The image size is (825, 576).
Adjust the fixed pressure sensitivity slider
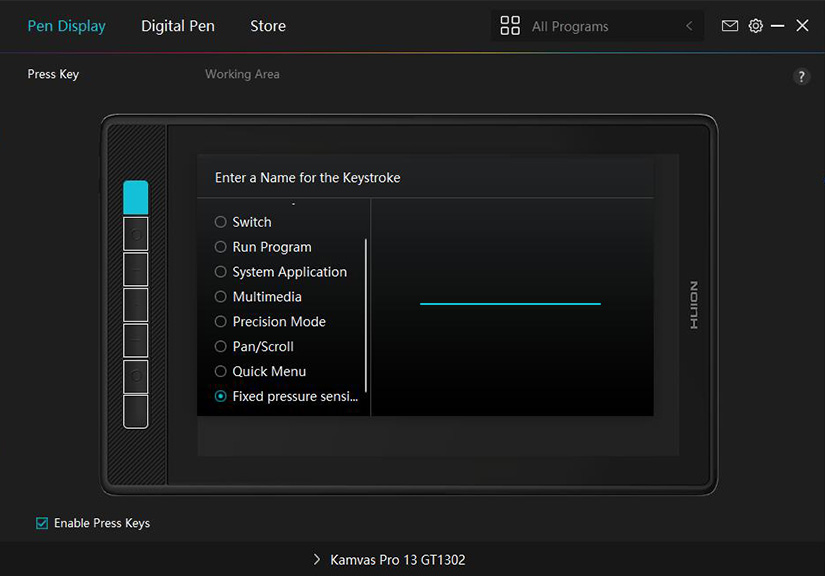coord(510,303)
